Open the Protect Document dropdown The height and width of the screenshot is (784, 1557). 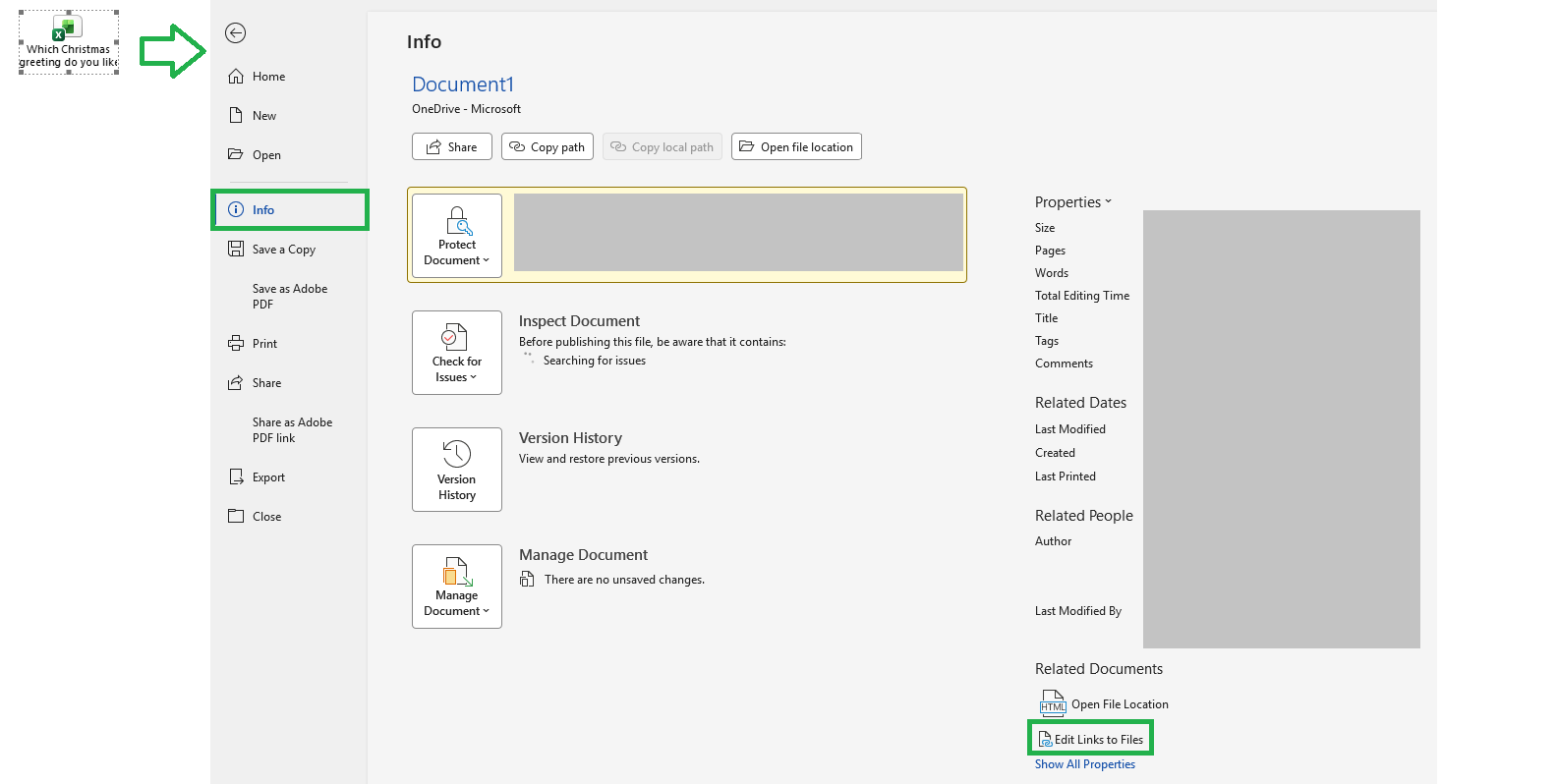[457, 236]
